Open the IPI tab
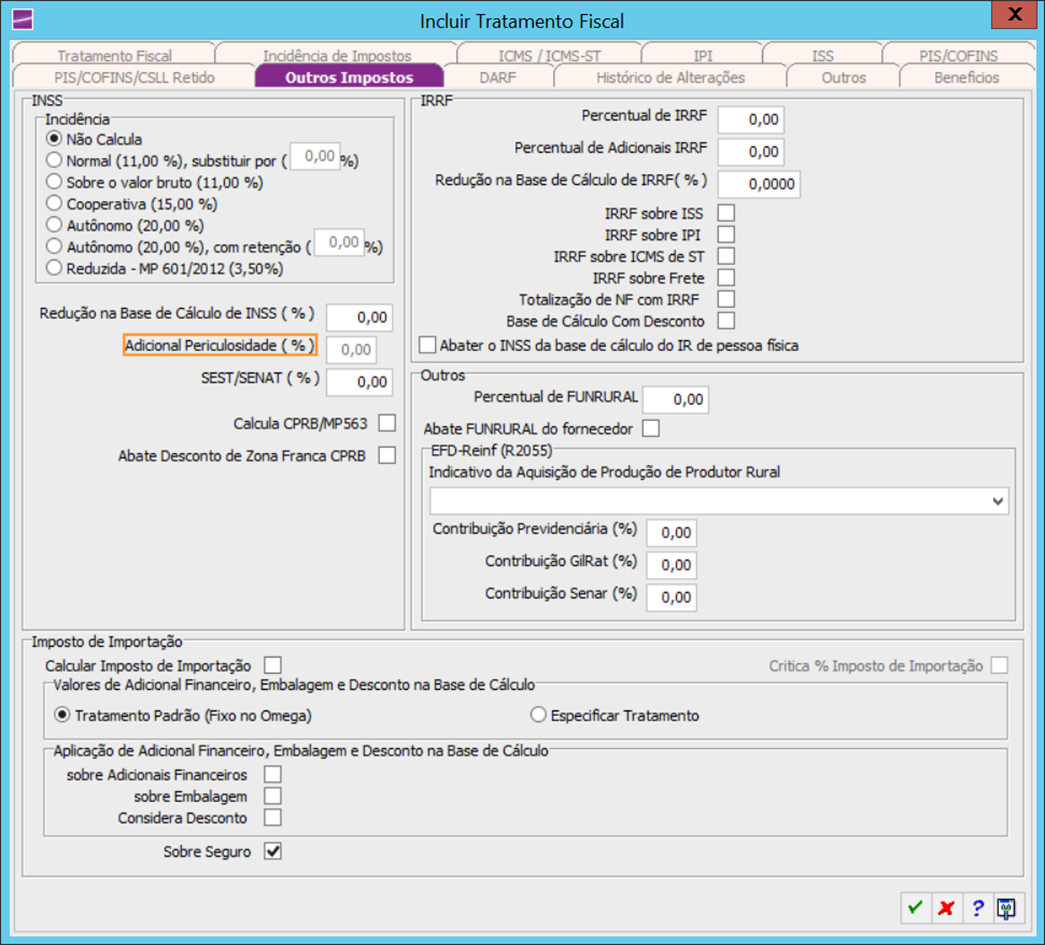The width and height of the screenshot is (1045, 945). click(x=702, y=55)
